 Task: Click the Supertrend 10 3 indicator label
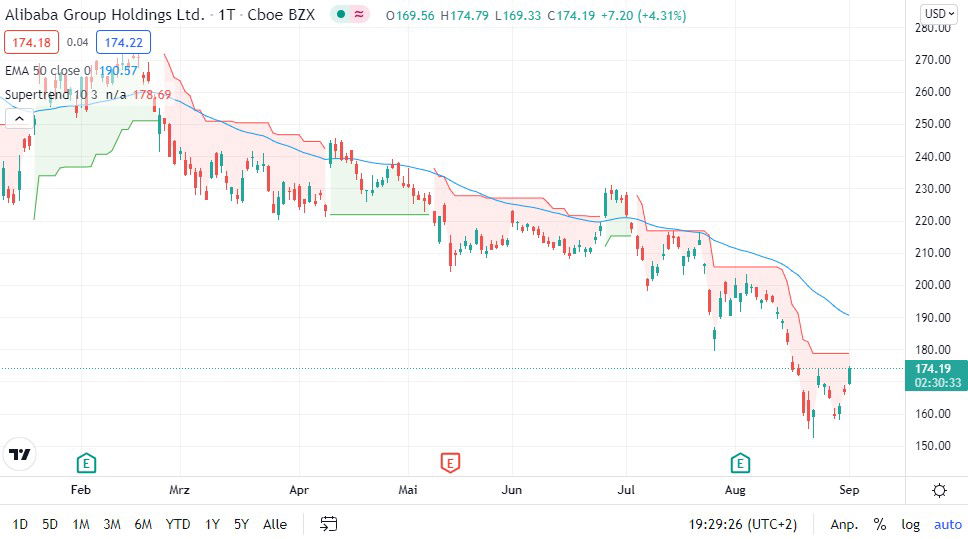(x=52, y=95)
